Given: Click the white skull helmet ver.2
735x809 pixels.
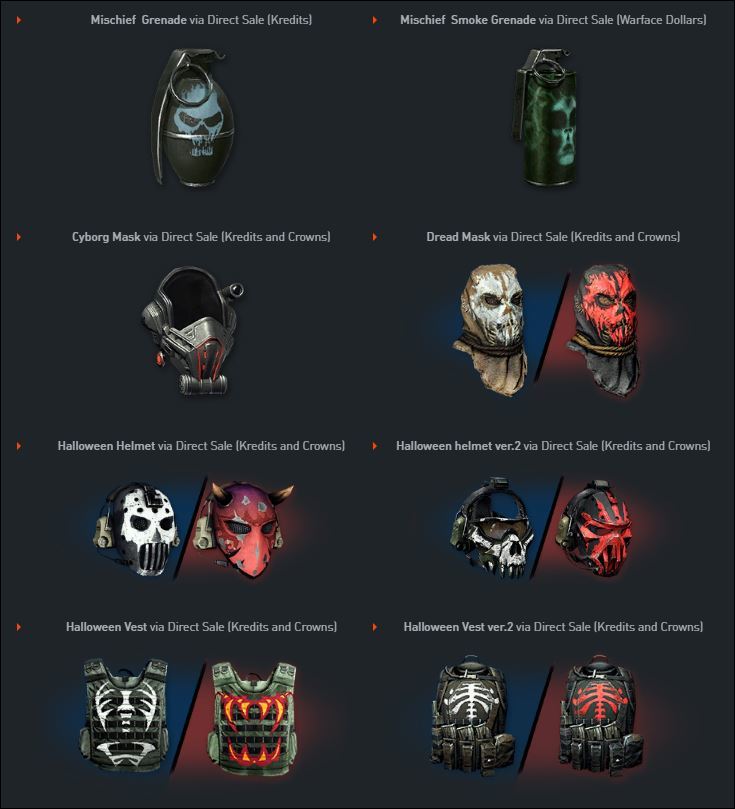Looking at the screenshot, I should (x=493, y=527).
